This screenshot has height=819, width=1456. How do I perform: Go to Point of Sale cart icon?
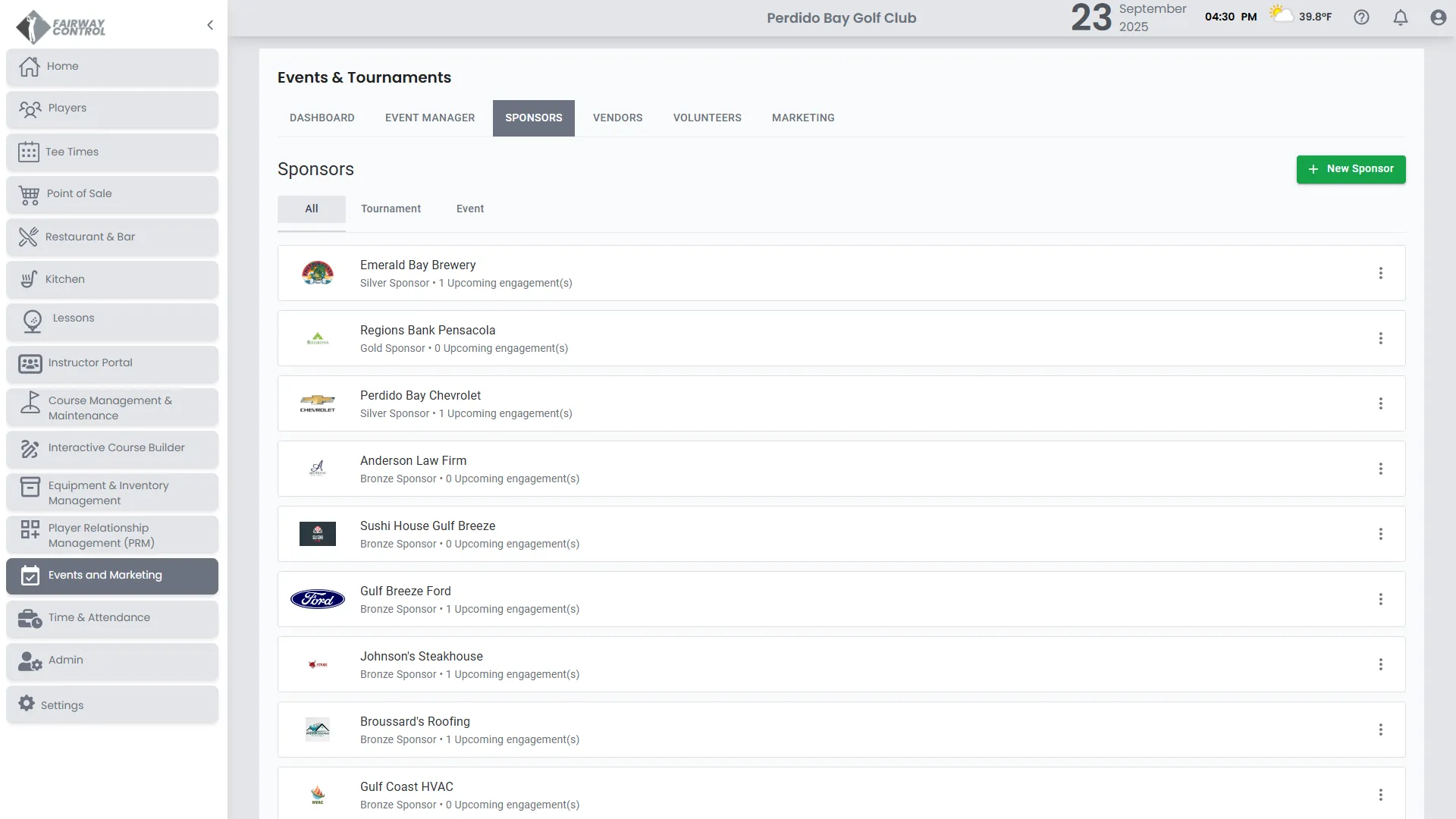pos(29,195)
